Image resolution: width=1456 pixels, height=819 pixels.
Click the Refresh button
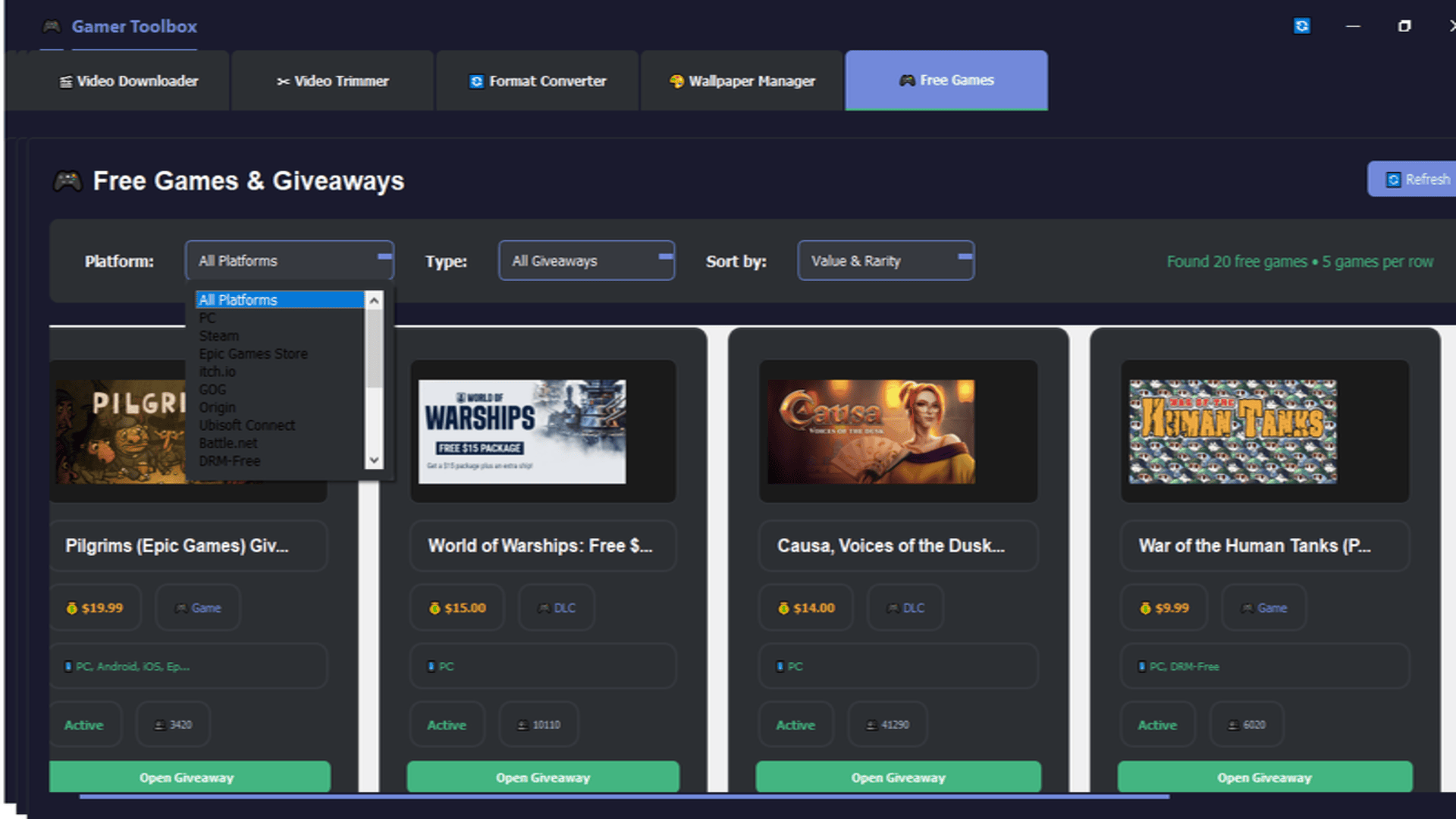click(x=1421, y=179)
